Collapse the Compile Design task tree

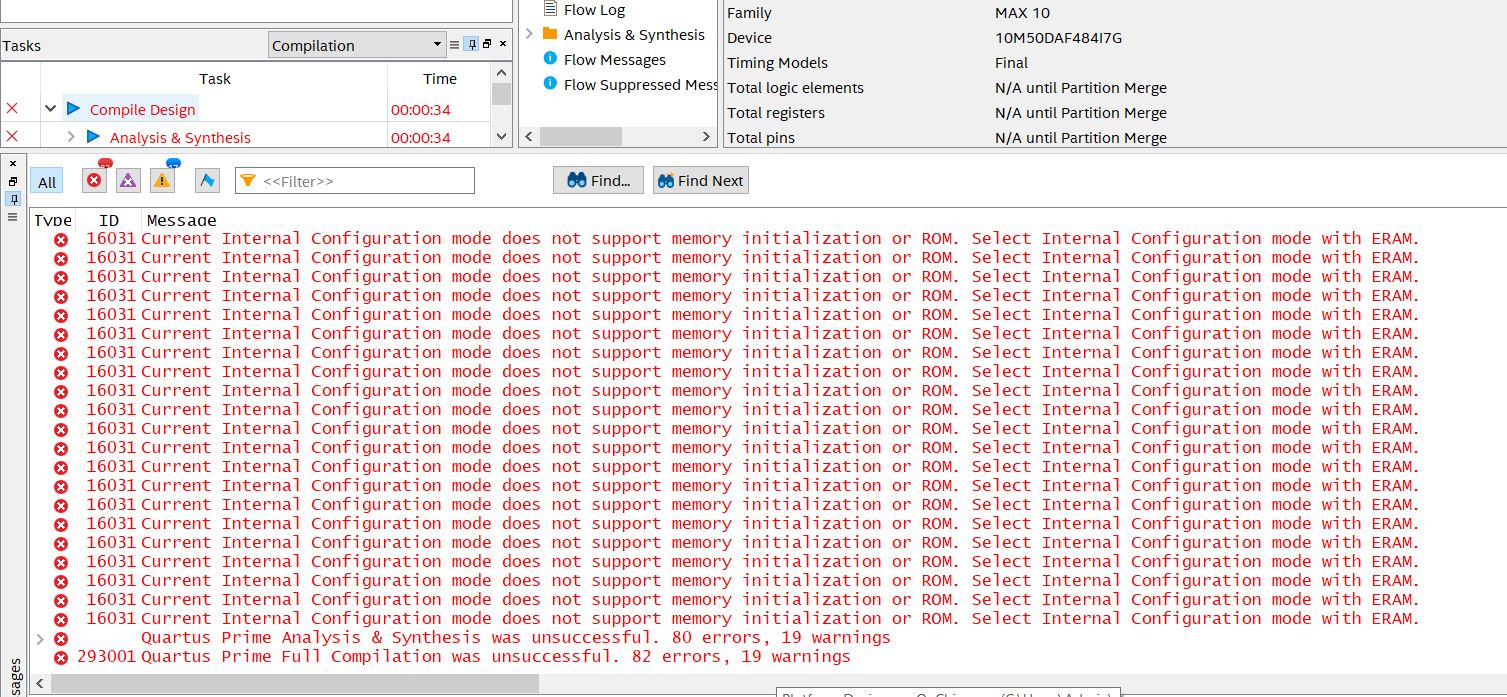click(x=50, y=109)
